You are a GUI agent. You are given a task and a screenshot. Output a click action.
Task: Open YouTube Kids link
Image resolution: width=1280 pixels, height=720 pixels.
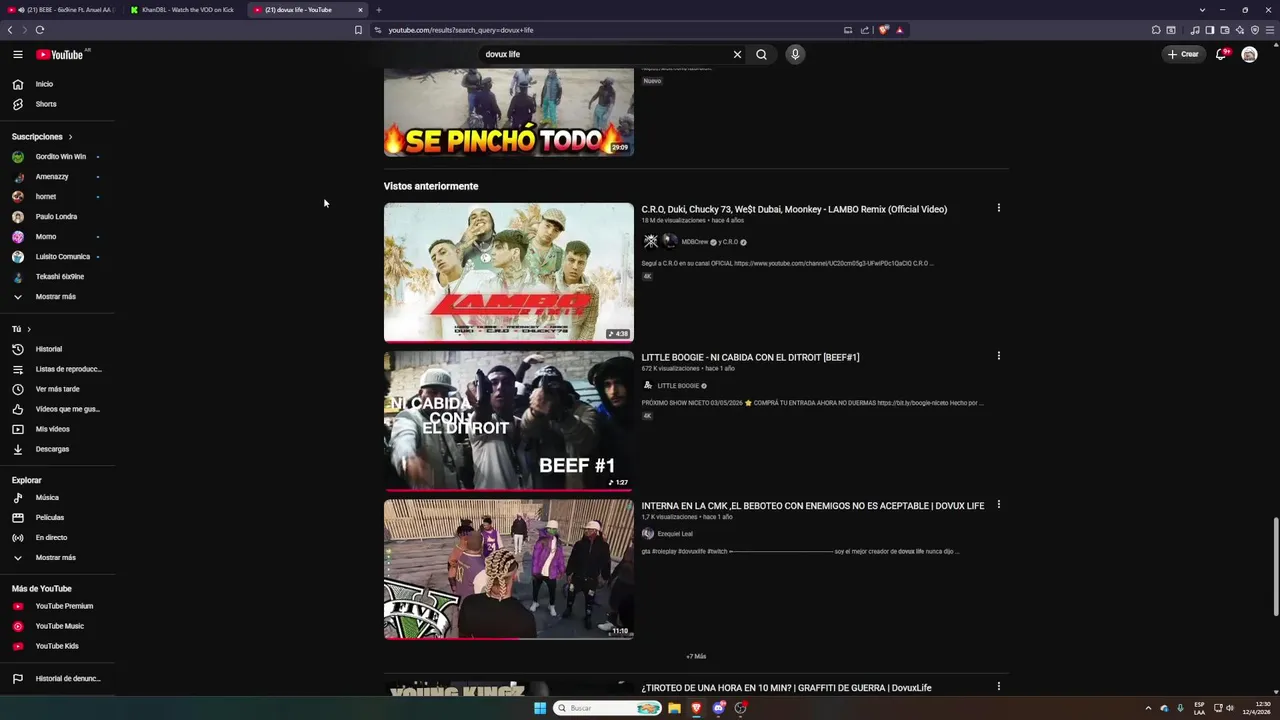tap(57, 646)
